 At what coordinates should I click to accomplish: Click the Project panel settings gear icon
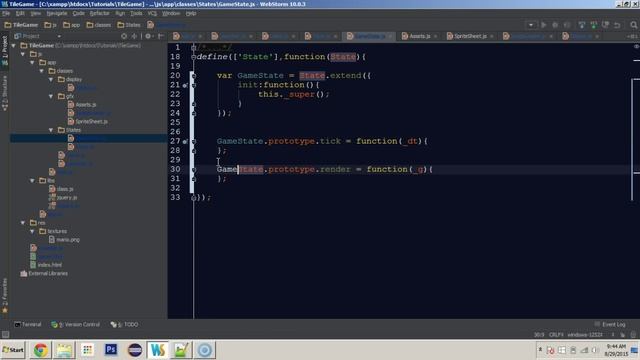pos(148,36)
